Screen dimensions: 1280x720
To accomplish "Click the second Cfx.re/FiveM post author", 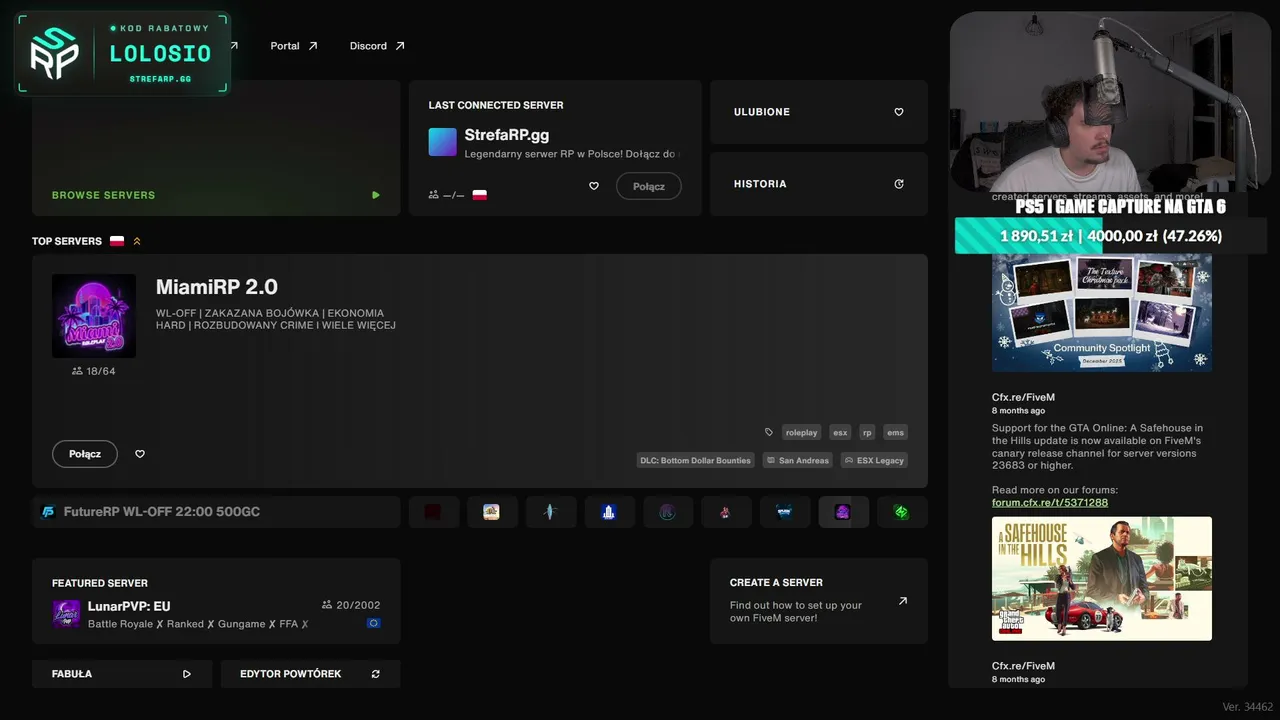I will (1023, 666).
